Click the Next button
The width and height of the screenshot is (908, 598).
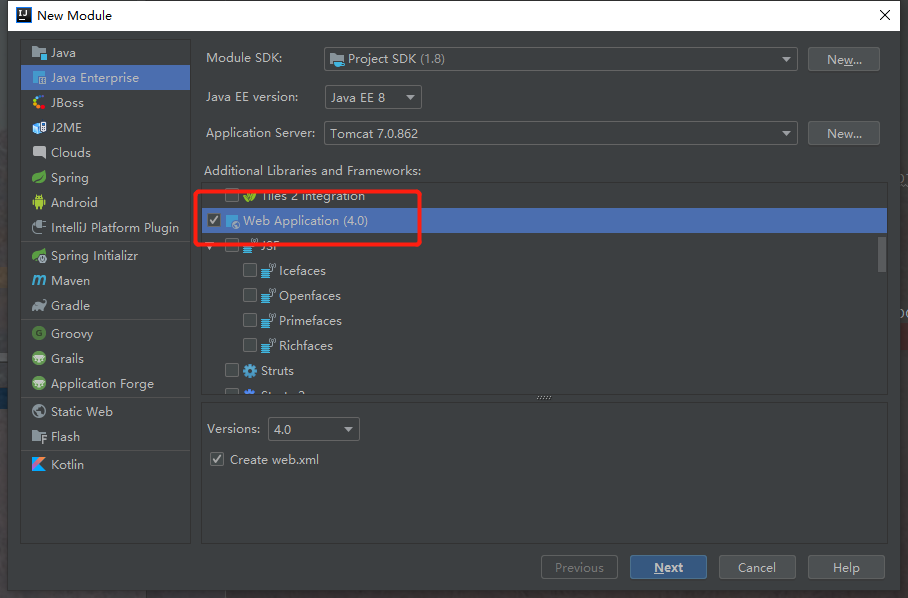[668, 567]
